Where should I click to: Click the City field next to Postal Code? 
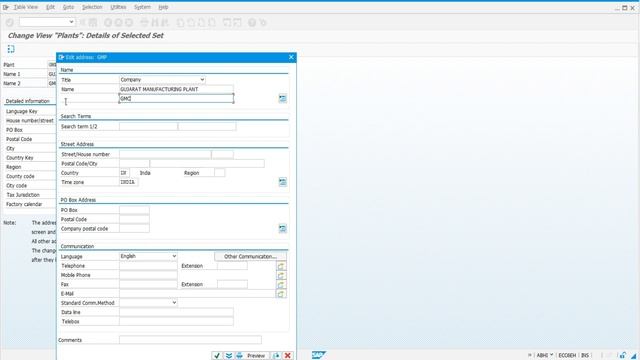click(x=207, y=164)
